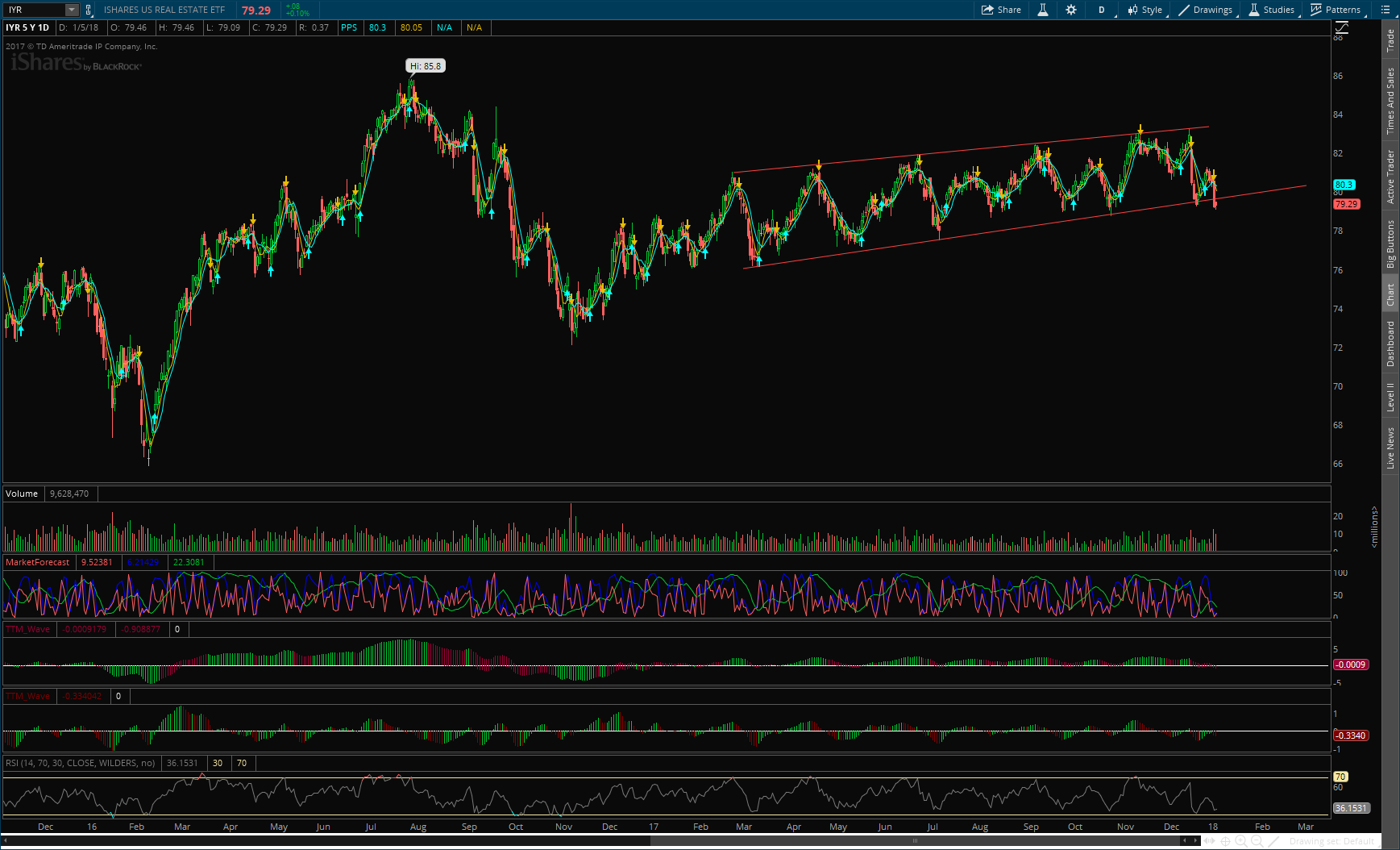1400x850 pixels.
Task: Click the RSI study label
Action: coord(81,763)
